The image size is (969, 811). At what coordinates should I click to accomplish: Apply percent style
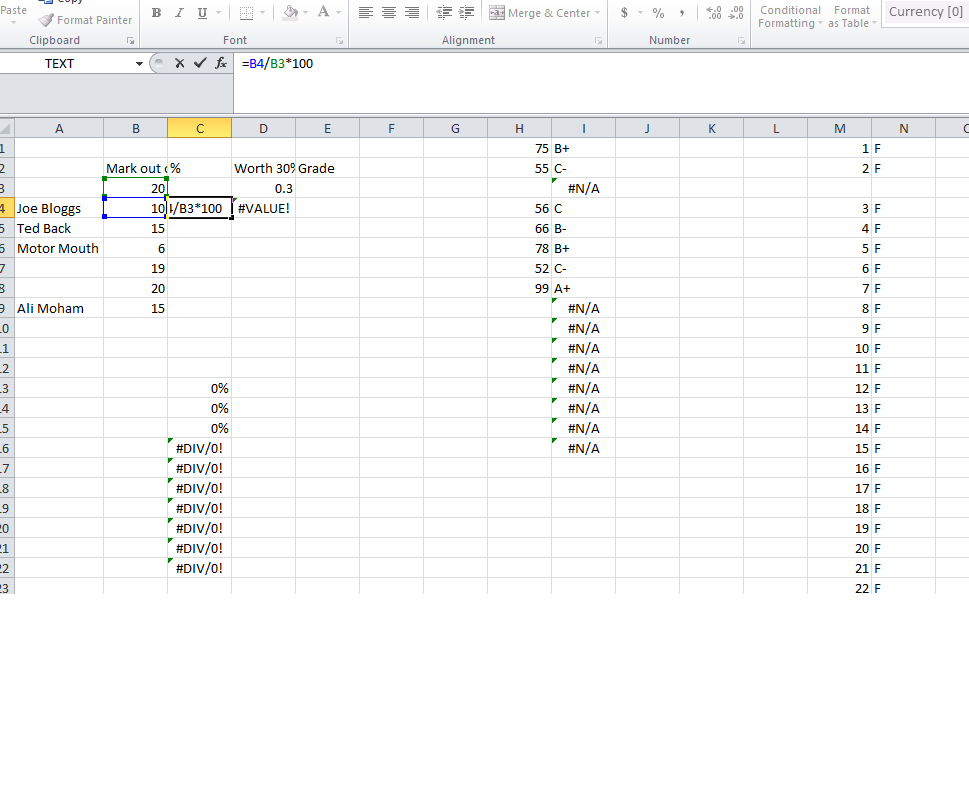click(658, 12)
